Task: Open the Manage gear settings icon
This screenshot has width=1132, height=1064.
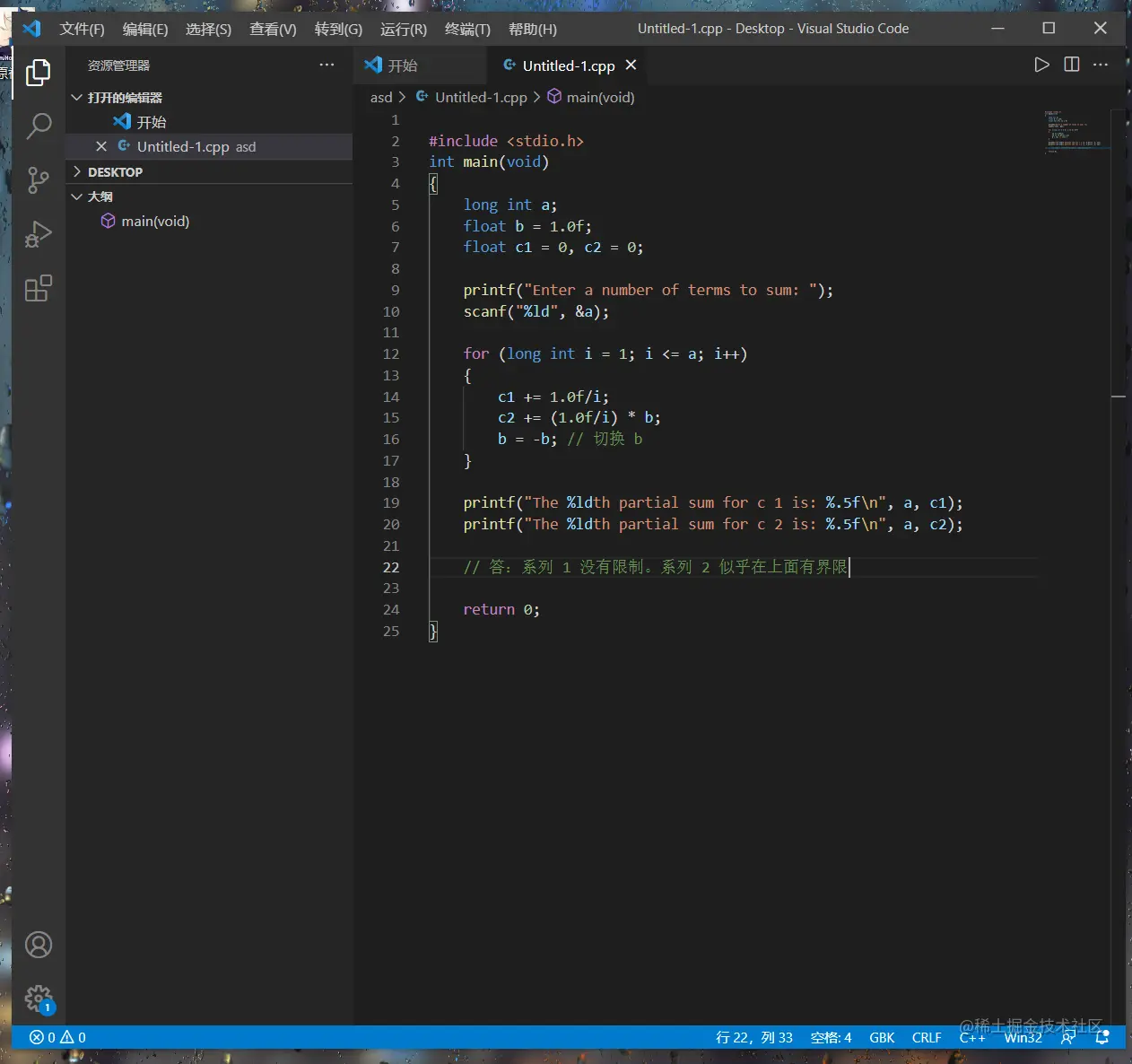Action: [x=38, y=998]
